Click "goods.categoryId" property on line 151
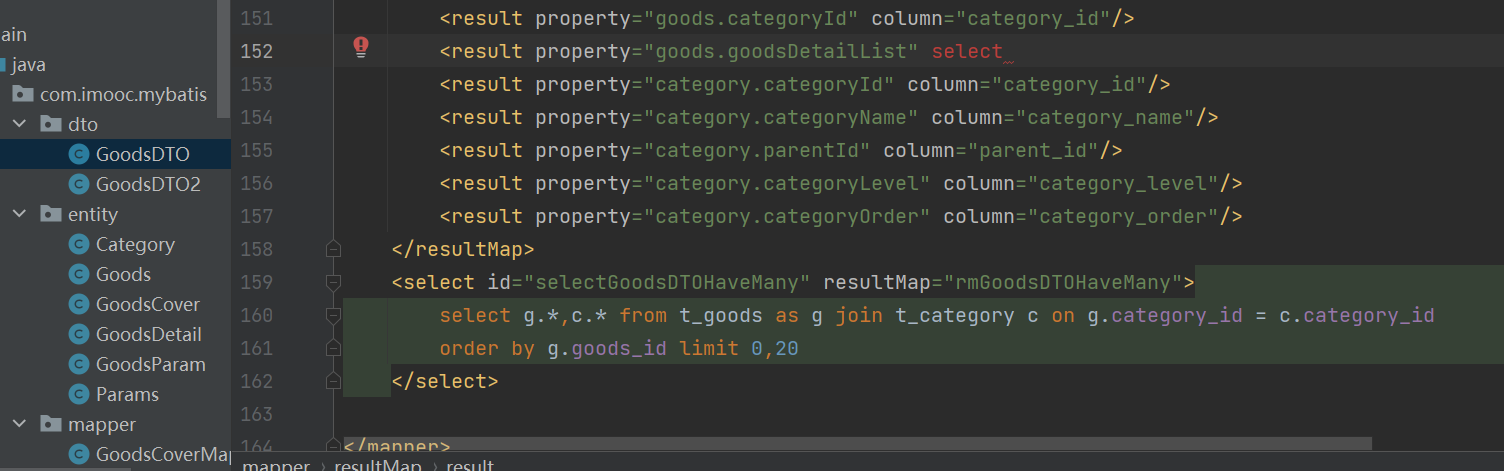Screen dimensions: 1504x471 click(x=750, y=18)
